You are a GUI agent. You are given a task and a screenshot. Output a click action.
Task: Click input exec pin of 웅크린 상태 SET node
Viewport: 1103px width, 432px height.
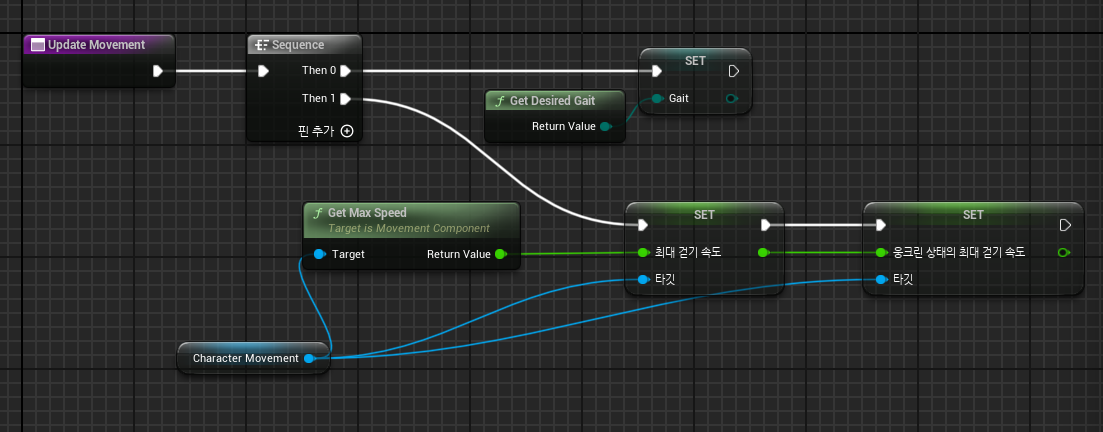click(881, 225)
